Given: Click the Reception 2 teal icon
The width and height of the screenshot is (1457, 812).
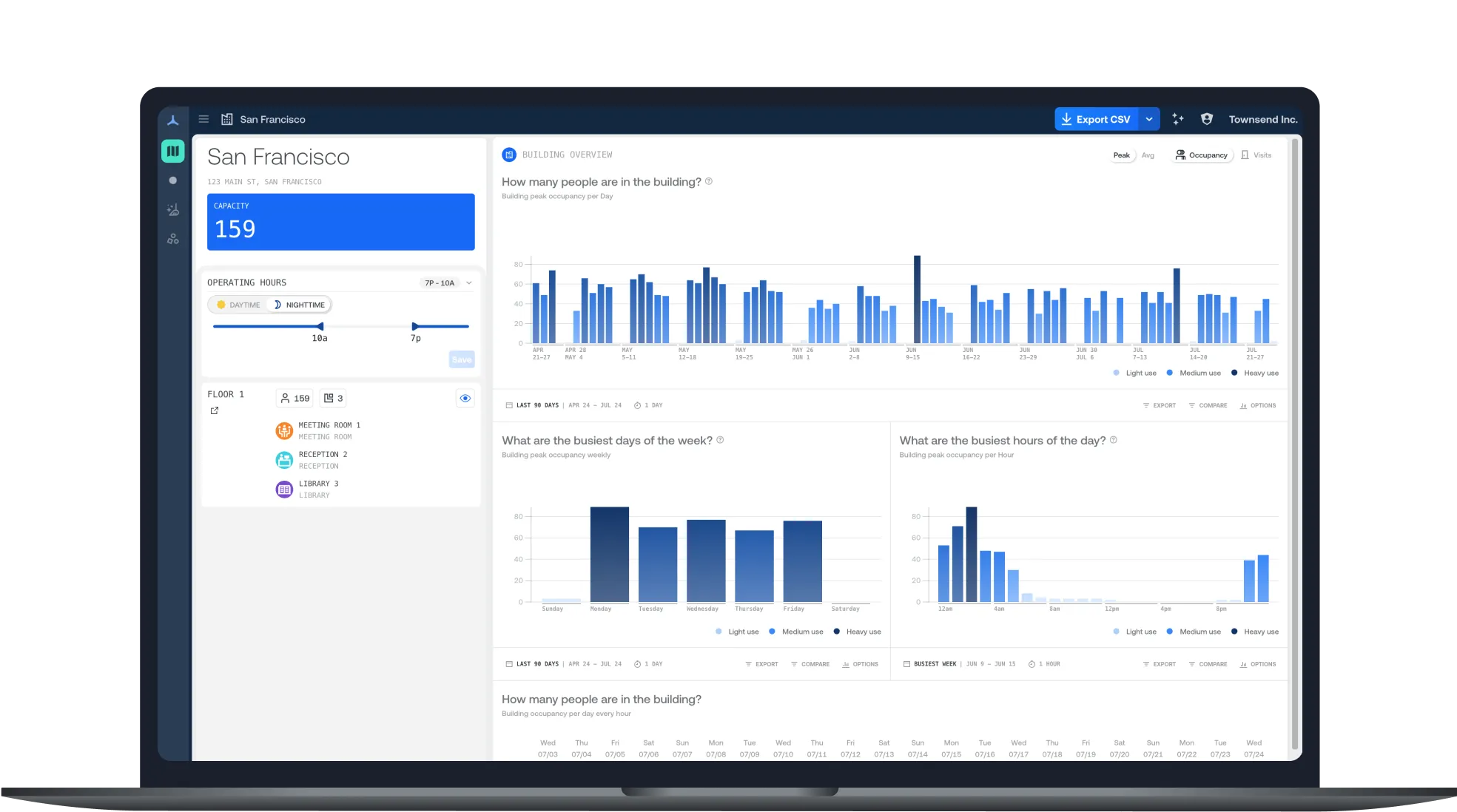Looking at the screenshot, I should [x=284, y=460].
